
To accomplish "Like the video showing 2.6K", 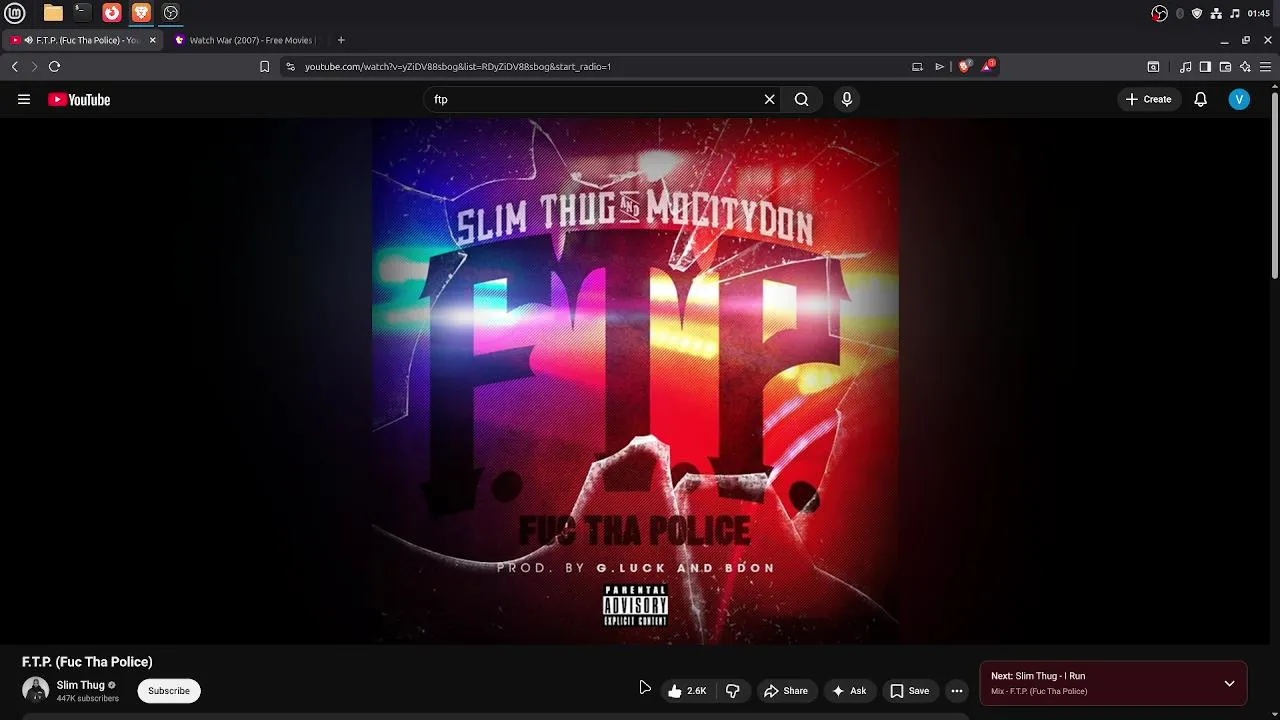I will 687,691.
